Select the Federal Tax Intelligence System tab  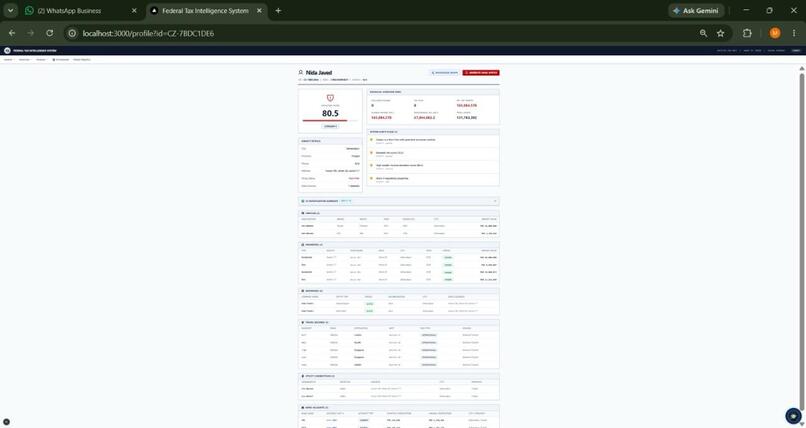(x=207, y=11)
